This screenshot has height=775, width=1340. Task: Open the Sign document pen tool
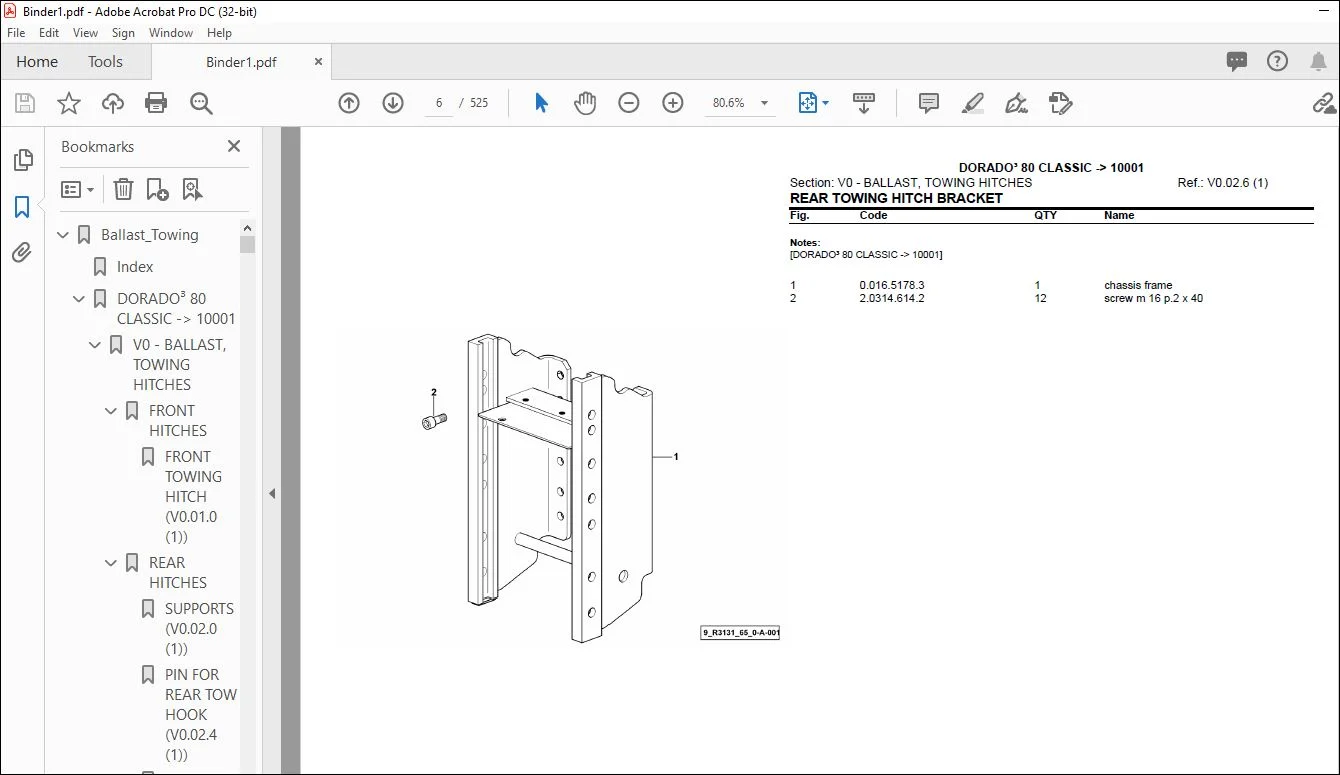(x=1017, y=103)
